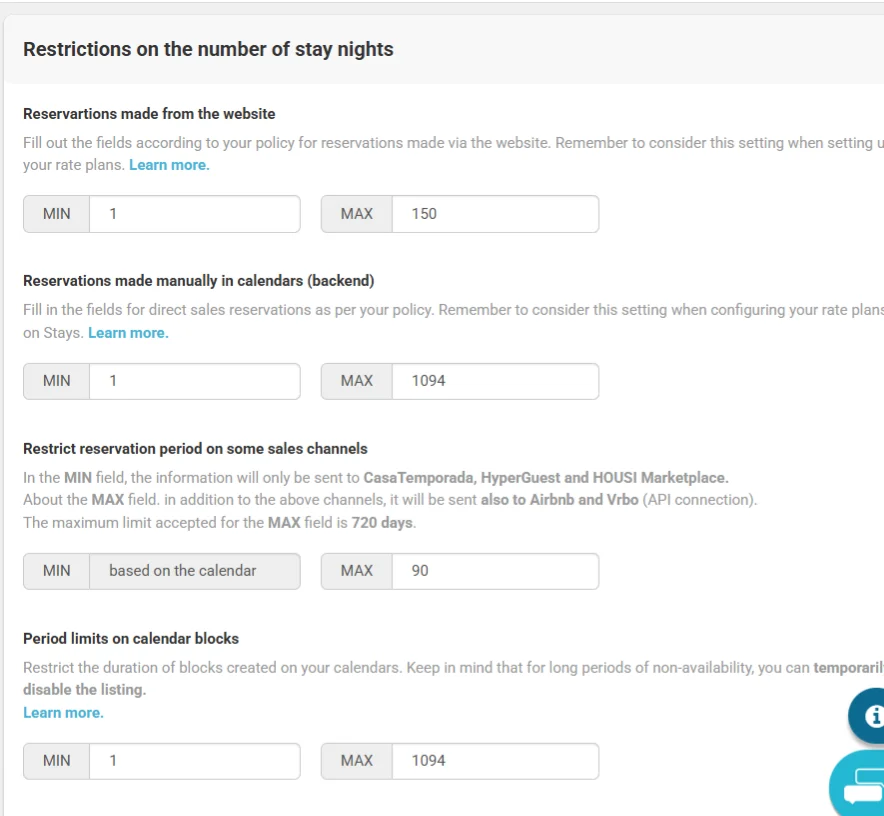This screenshot has width=884, height=816.
Task: Click the MAX label for website reservations
Action: click(x=357, y=214)
